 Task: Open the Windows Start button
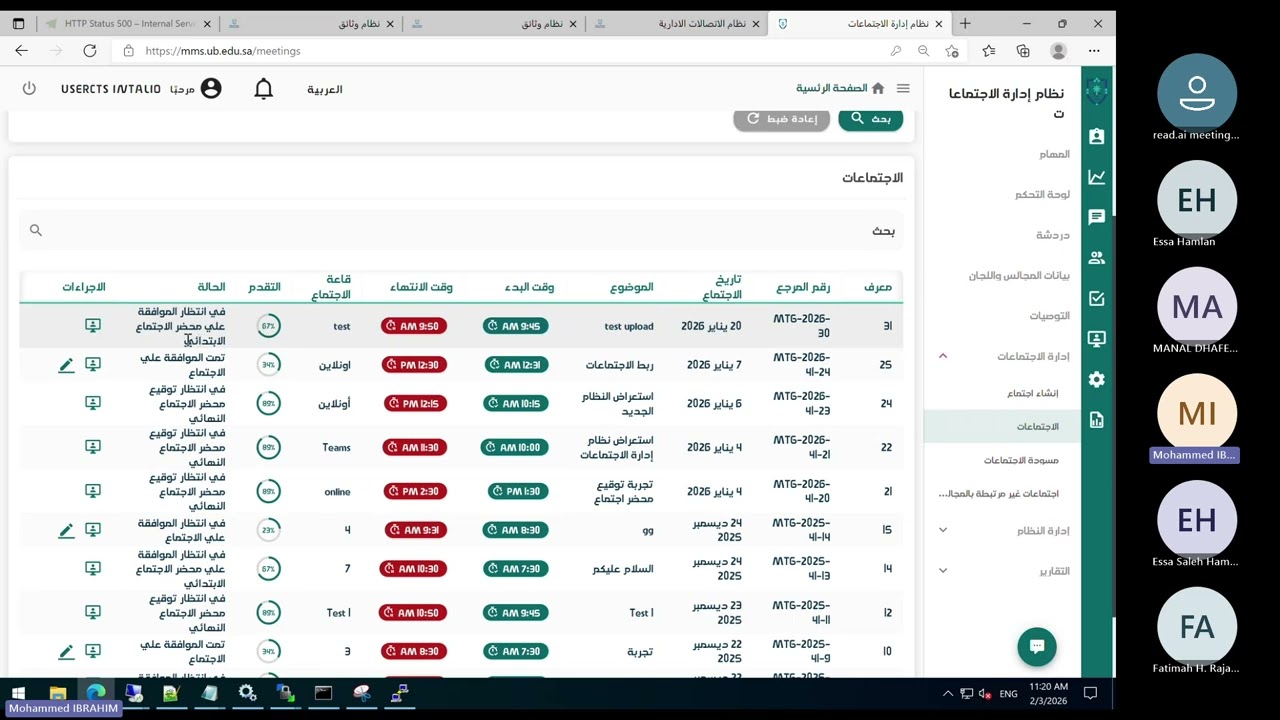18,693
